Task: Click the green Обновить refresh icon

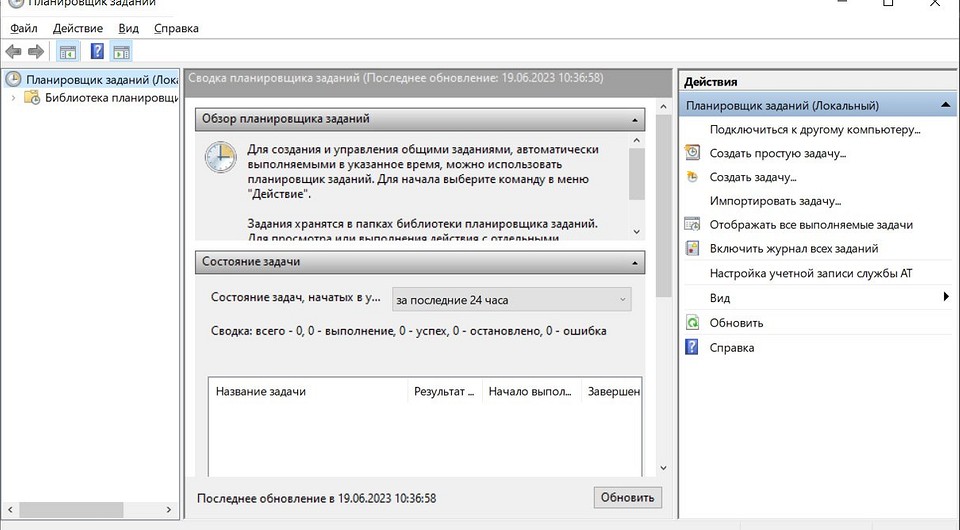Action: coord(692,323)
